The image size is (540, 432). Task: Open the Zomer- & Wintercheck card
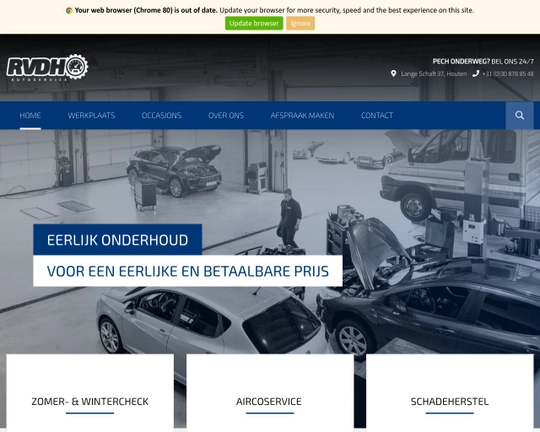90,393
